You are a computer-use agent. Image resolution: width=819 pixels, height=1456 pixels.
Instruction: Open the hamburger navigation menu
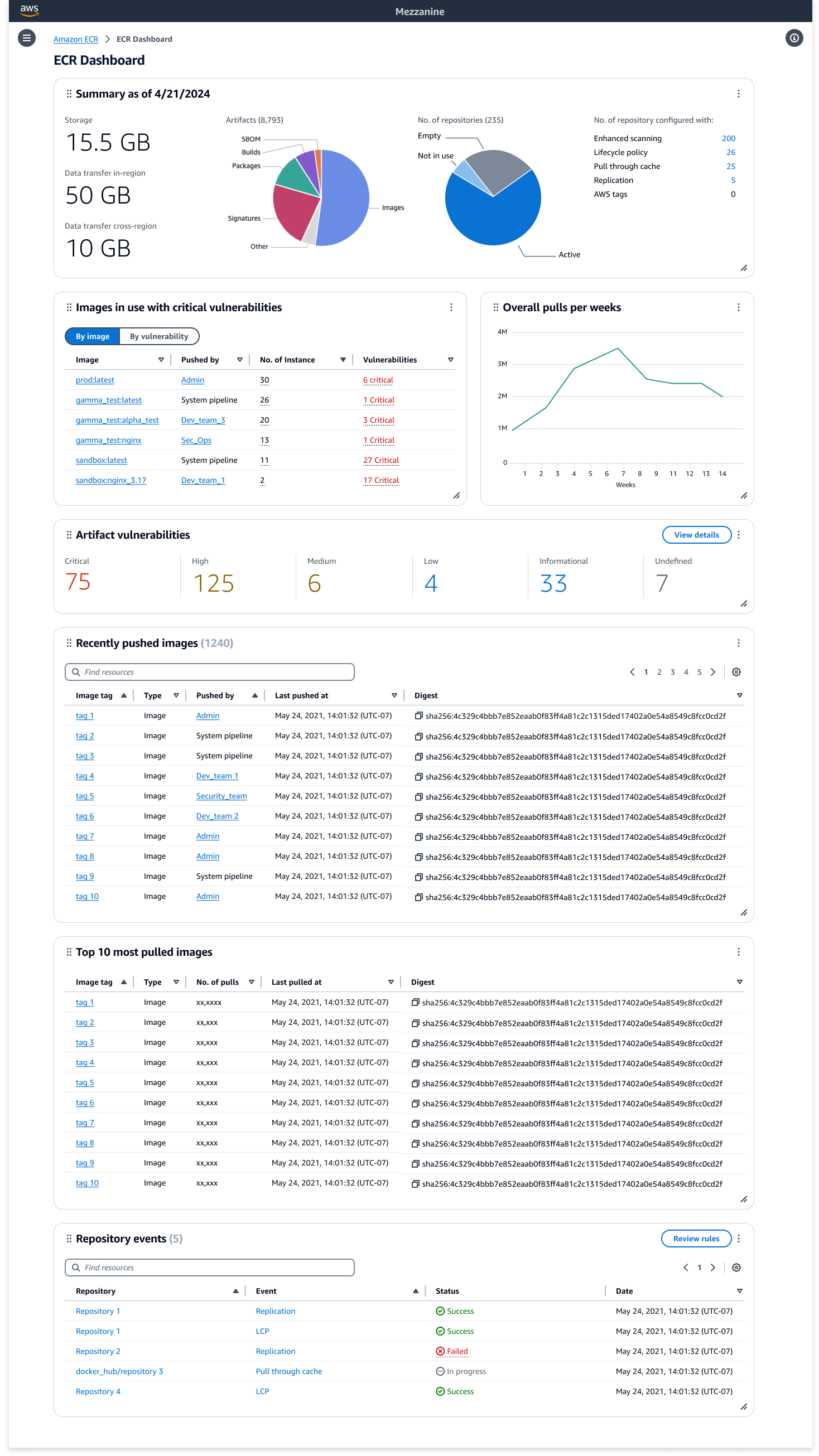click(27, 38)
